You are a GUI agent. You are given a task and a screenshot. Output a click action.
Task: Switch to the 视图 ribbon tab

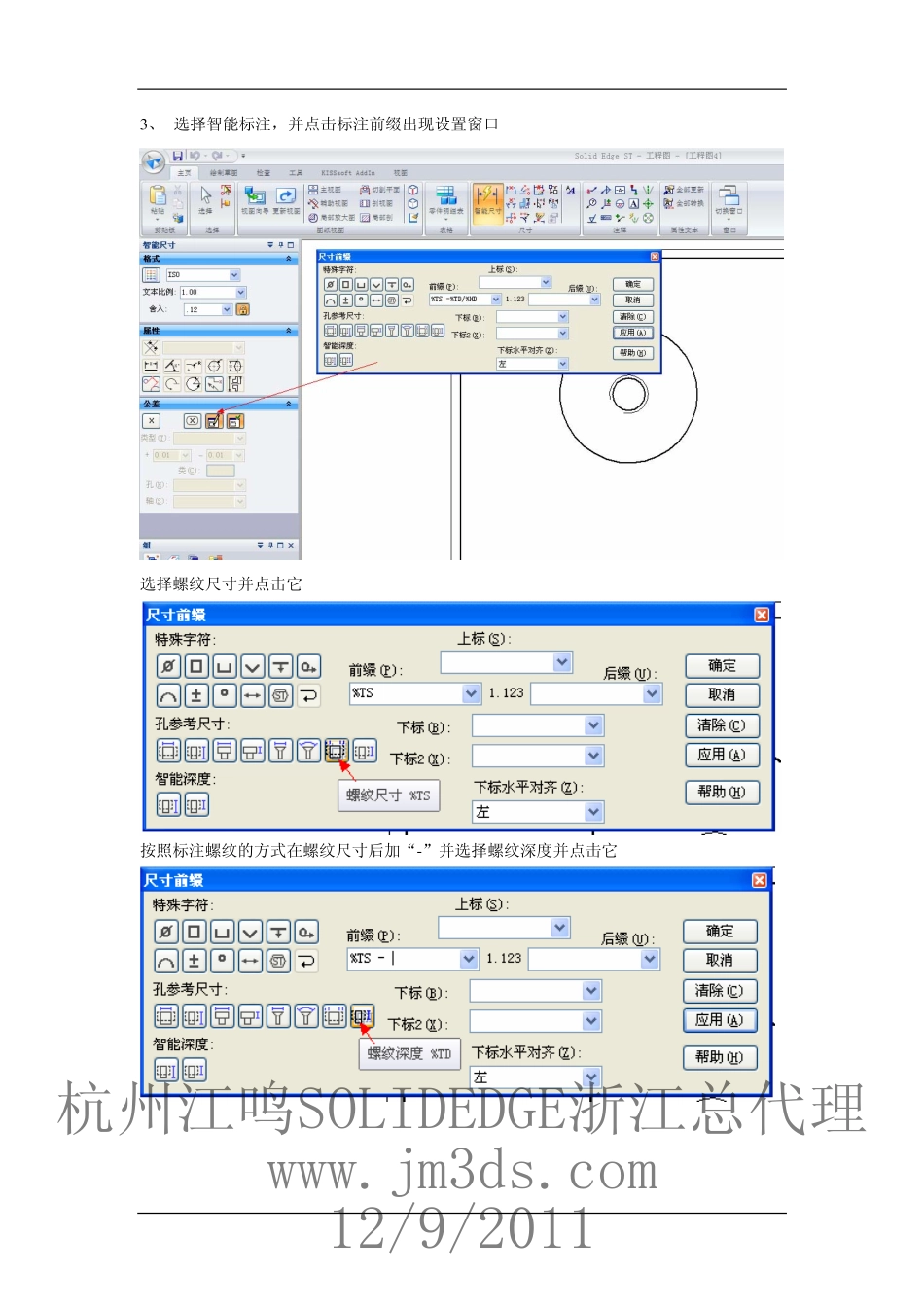(400, 173)
